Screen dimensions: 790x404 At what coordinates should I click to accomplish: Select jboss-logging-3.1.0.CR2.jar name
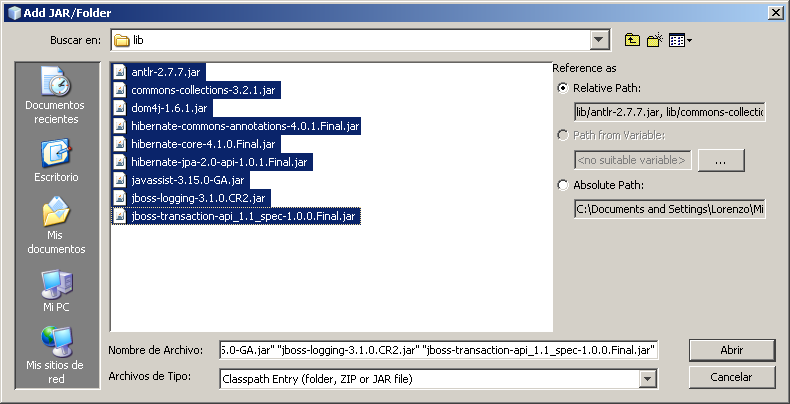[198, 198]
